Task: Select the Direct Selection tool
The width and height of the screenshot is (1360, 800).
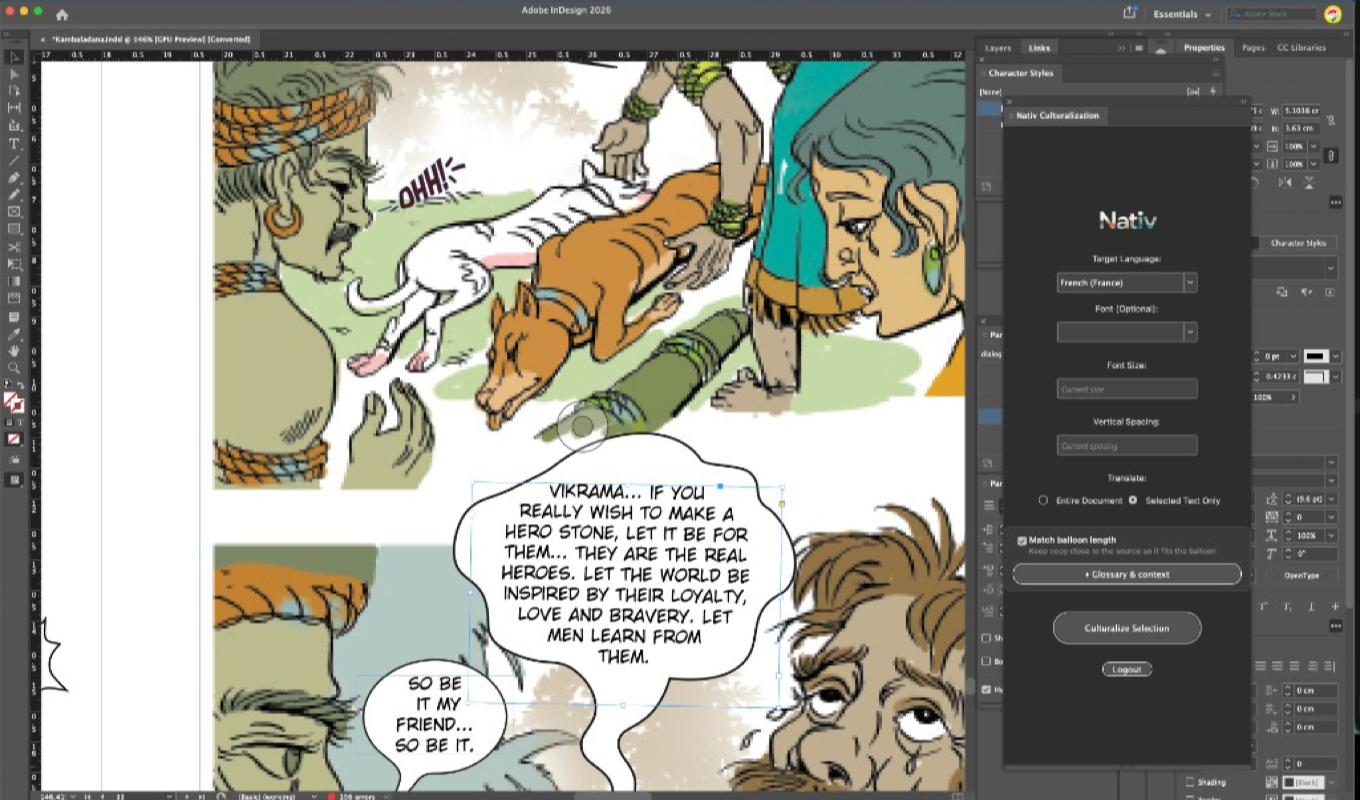Action: pos(14,74)
